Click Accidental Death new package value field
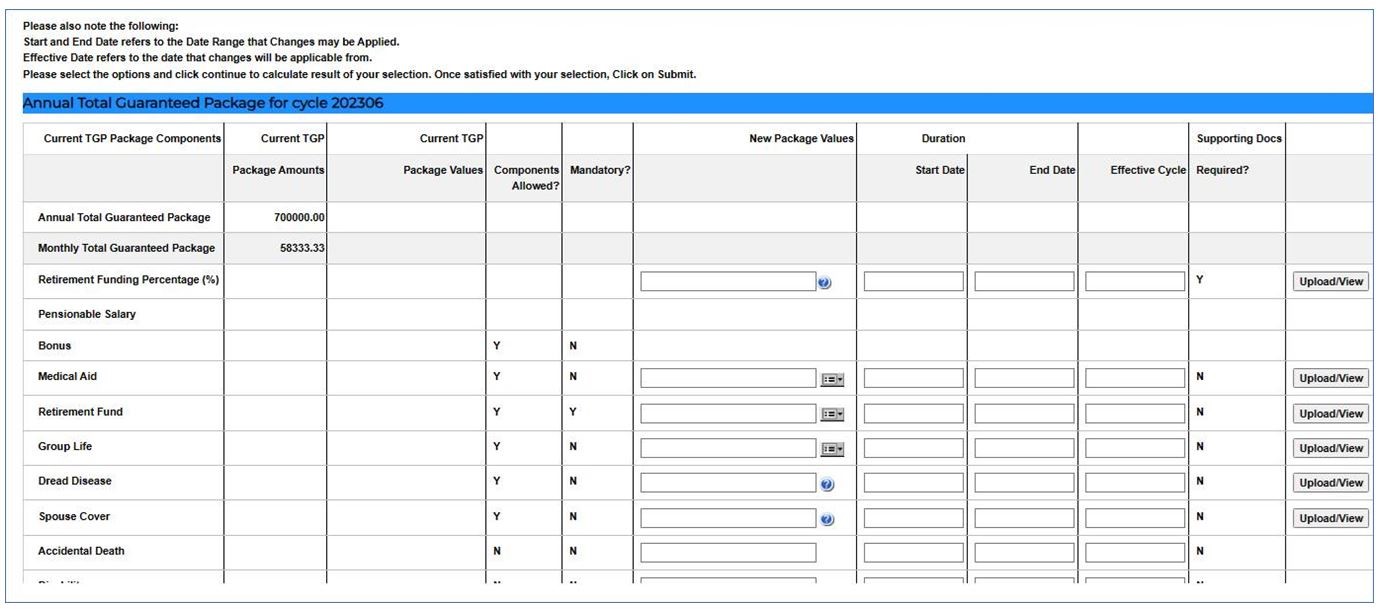 (728, 553)
